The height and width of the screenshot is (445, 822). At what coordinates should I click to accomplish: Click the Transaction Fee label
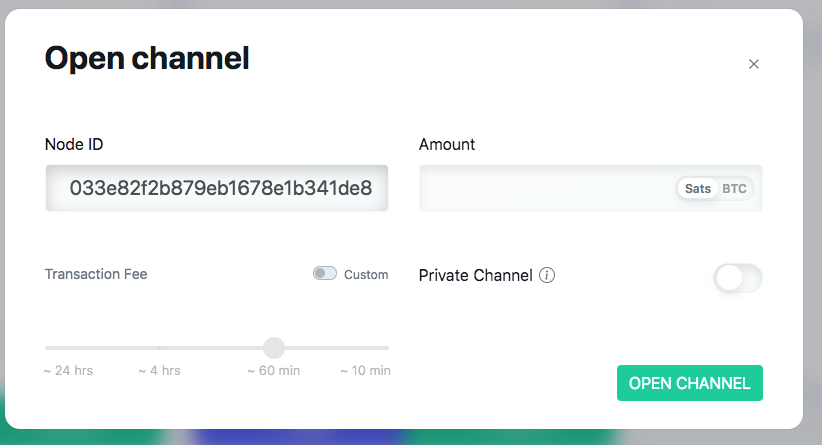click(x=96, y=274)
